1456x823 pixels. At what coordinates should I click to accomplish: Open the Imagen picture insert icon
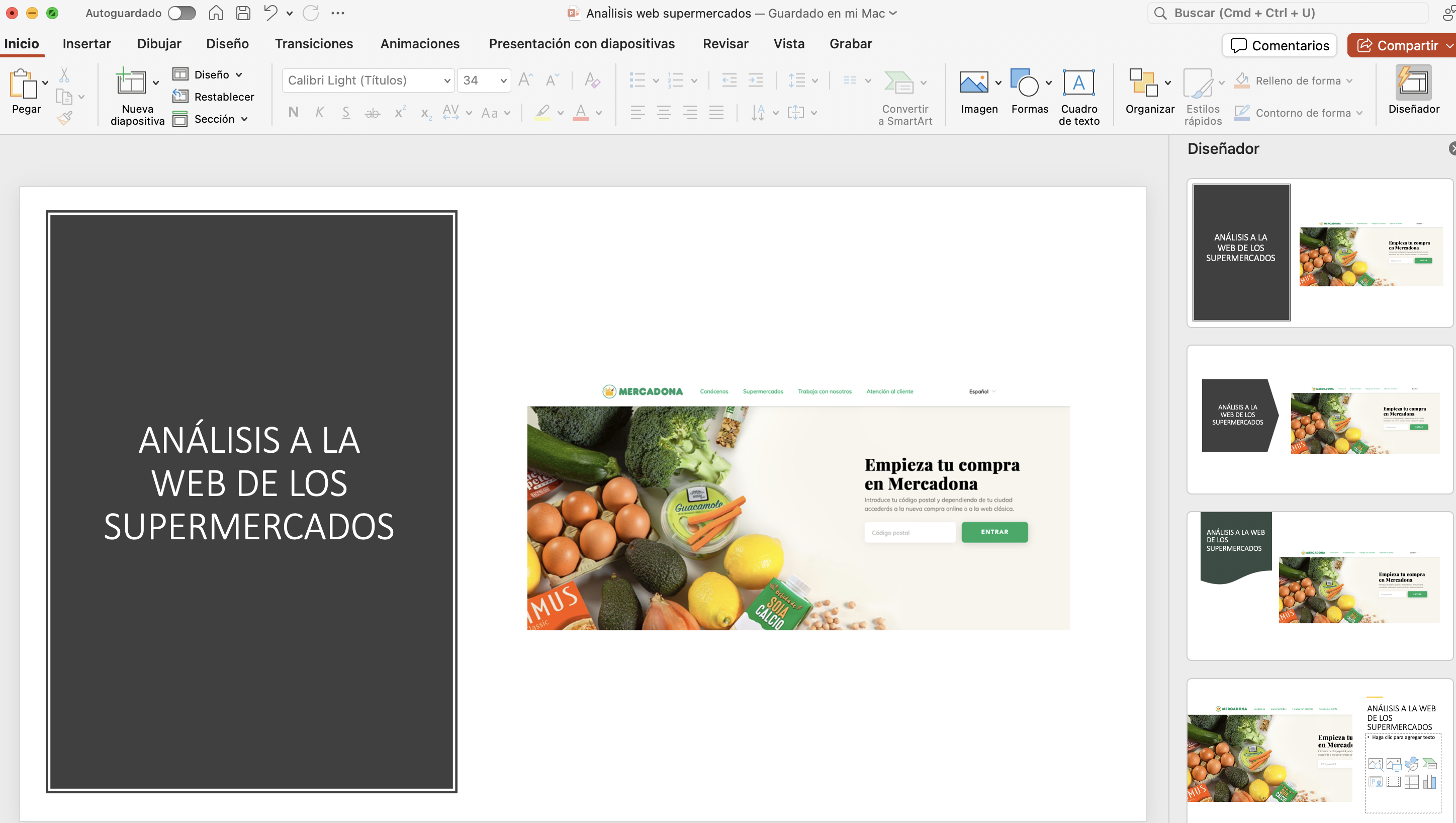pyautogui.click(x=974, y=83)
